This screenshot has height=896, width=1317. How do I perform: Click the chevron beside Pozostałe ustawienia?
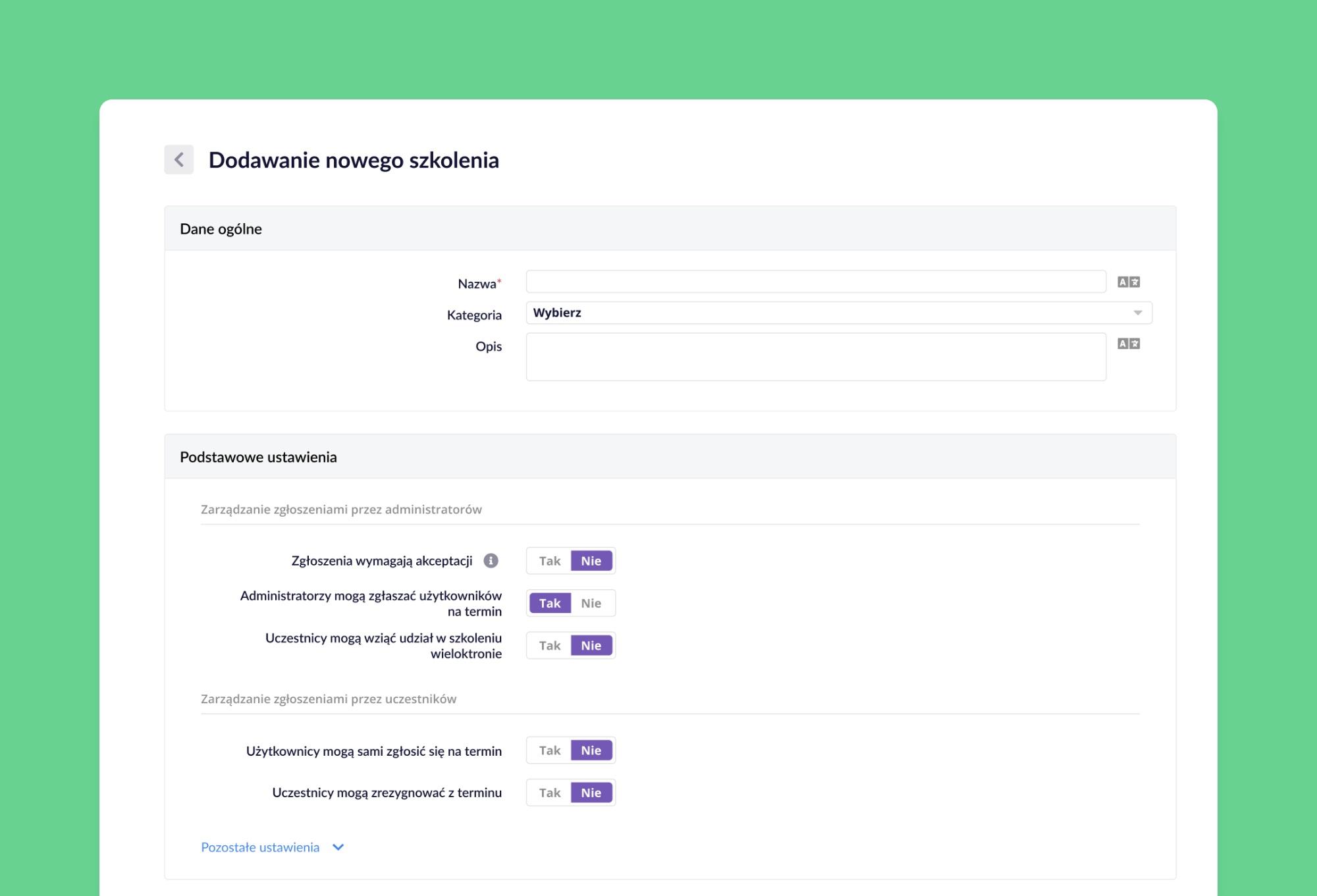[338, 847]
